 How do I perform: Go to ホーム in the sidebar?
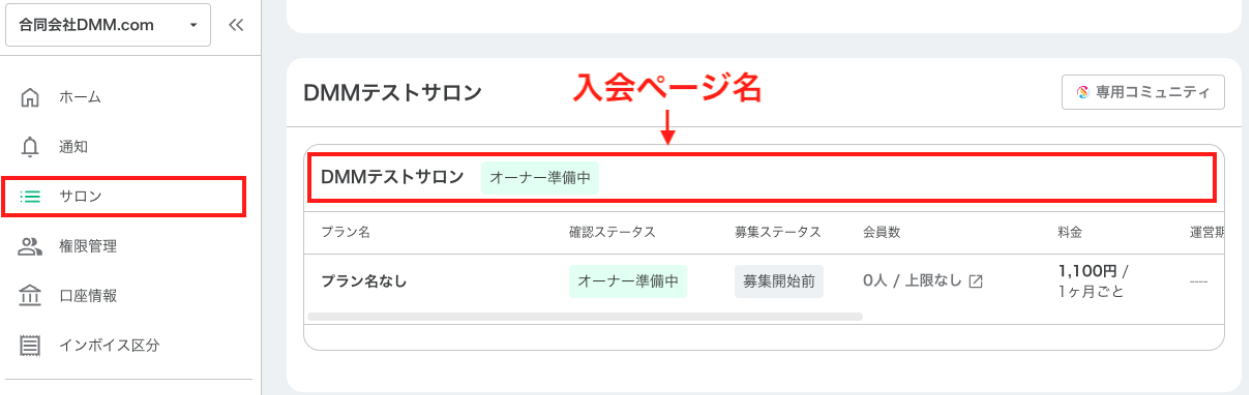80,97
